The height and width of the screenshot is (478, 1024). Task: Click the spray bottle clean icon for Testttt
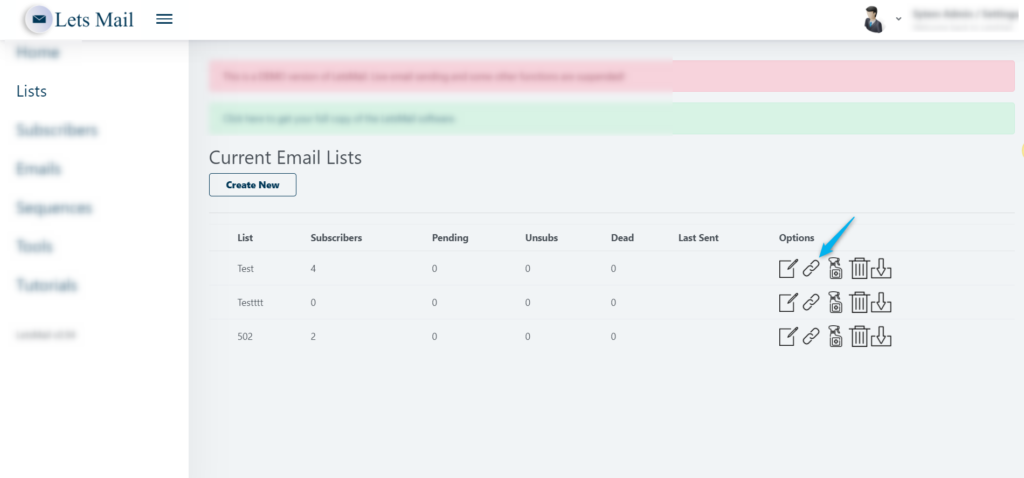pyautogui.click(x=835, y=302)
